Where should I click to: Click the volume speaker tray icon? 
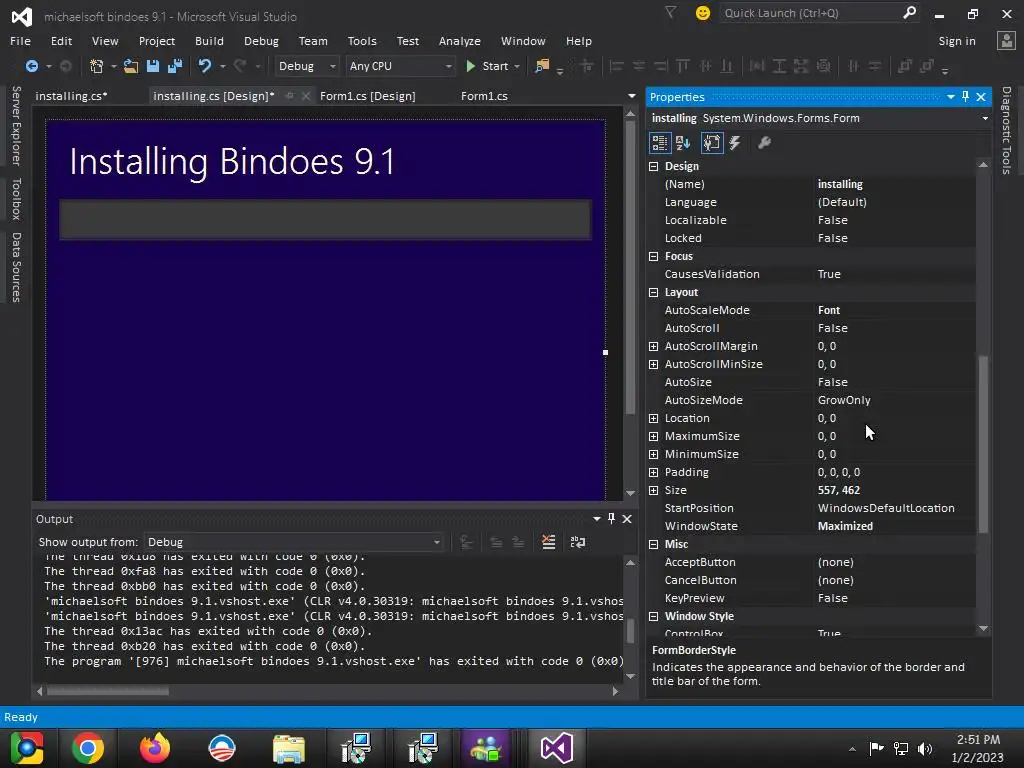(x=925, y=749)
